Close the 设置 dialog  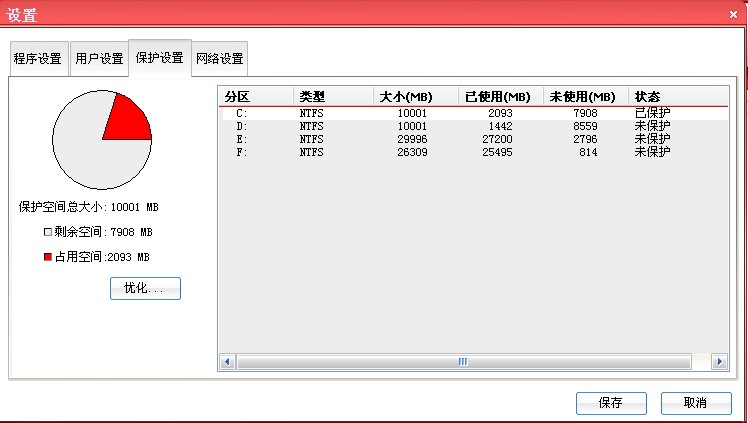[734, 15]
